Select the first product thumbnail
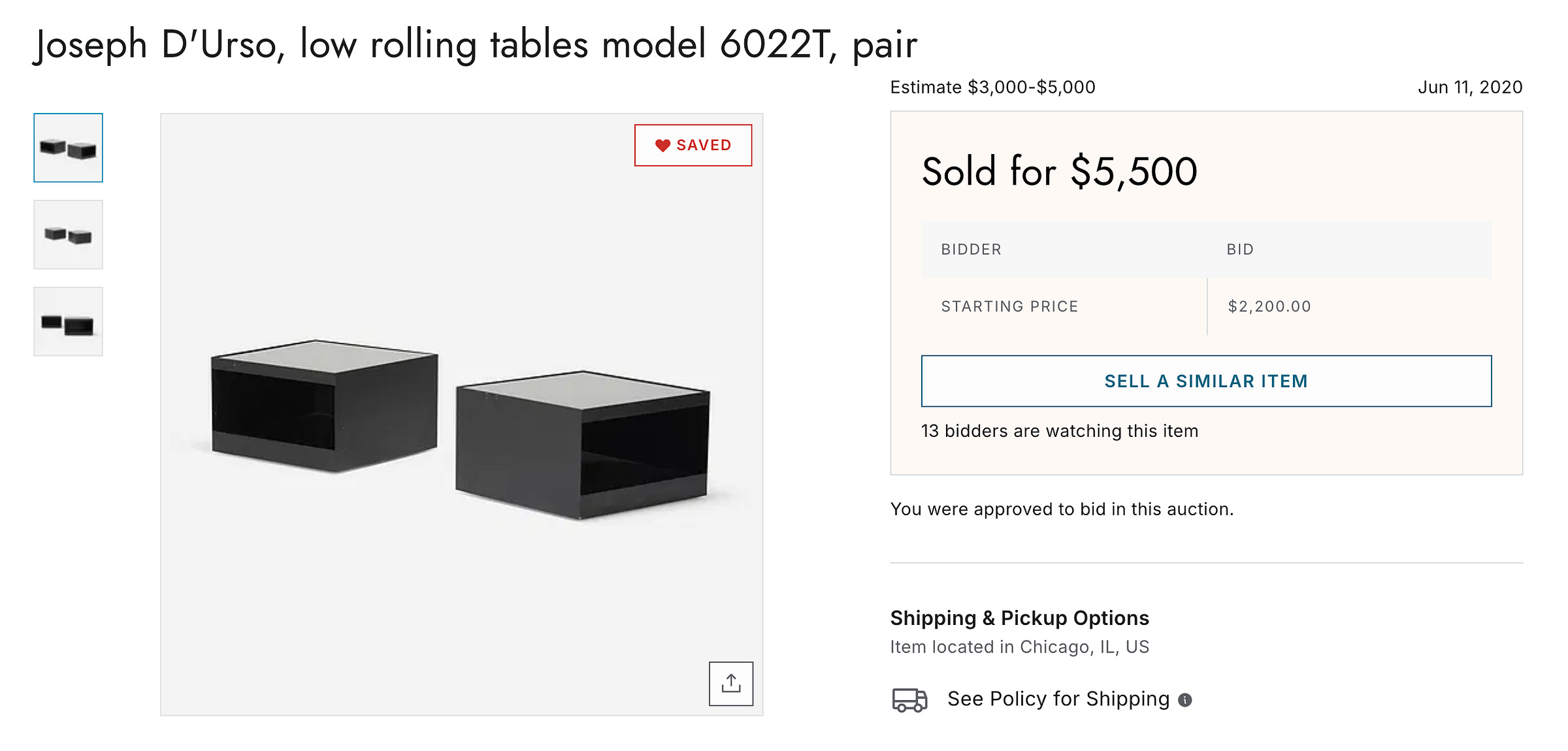 pos(68,148)
